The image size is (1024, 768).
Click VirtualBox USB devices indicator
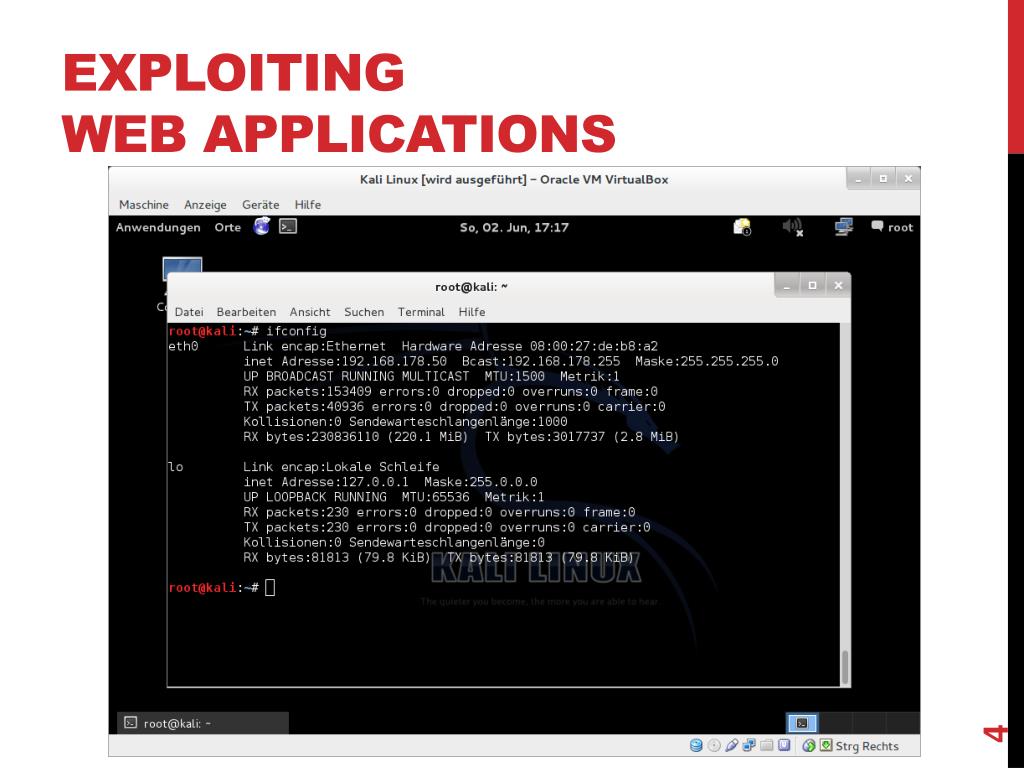click(731, 745)
